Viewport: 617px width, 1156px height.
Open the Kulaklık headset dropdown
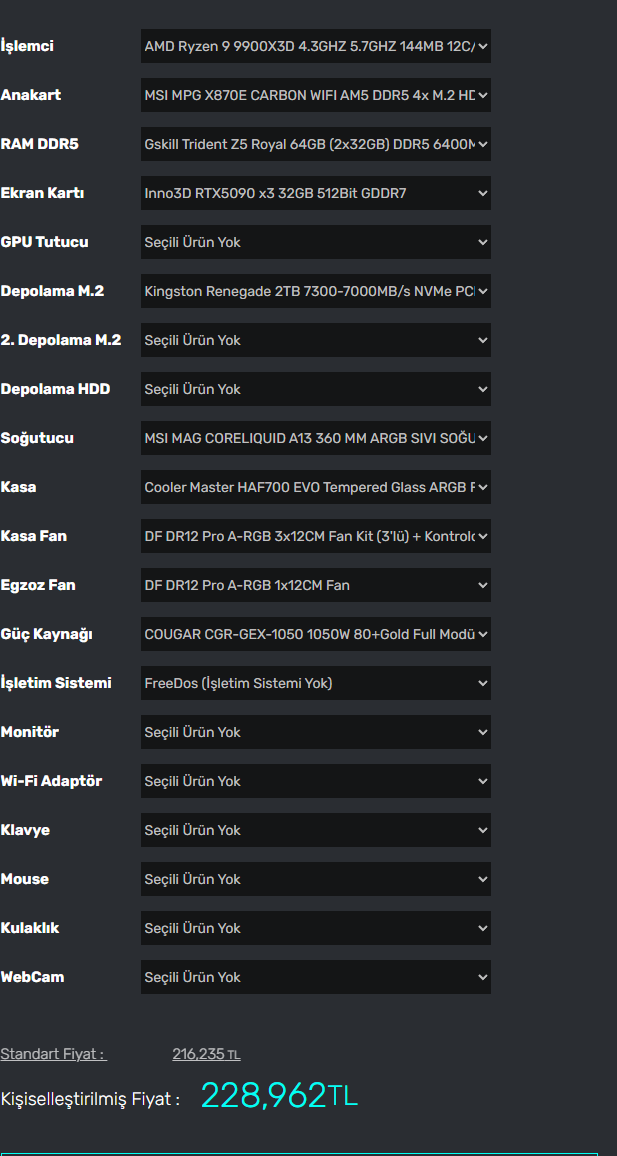coord(315,928)
